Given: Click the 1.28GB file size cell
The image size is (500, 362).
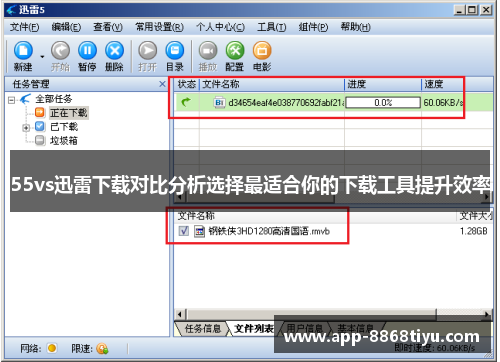Looking at the screenshot, I should [x=474, y=231].
